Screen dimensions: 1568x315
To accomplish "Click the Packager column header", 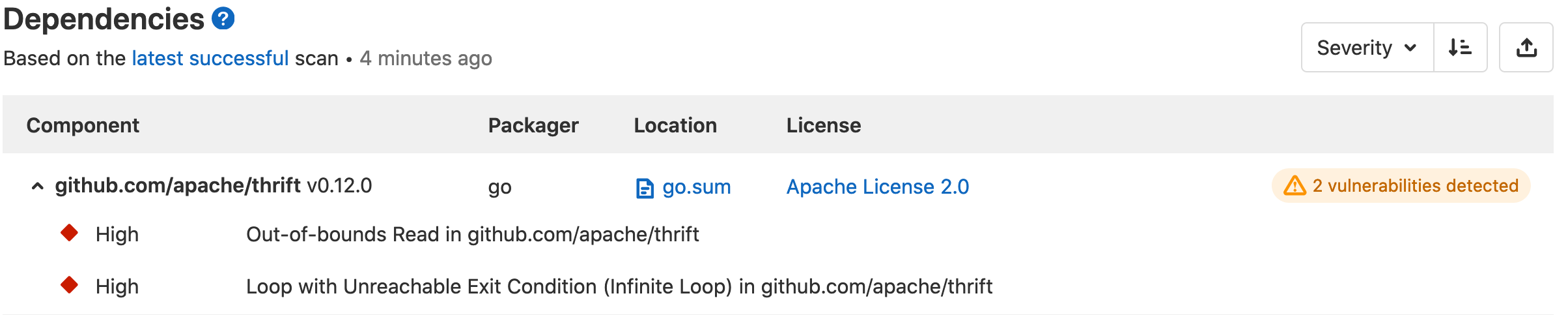I will 533,125.
